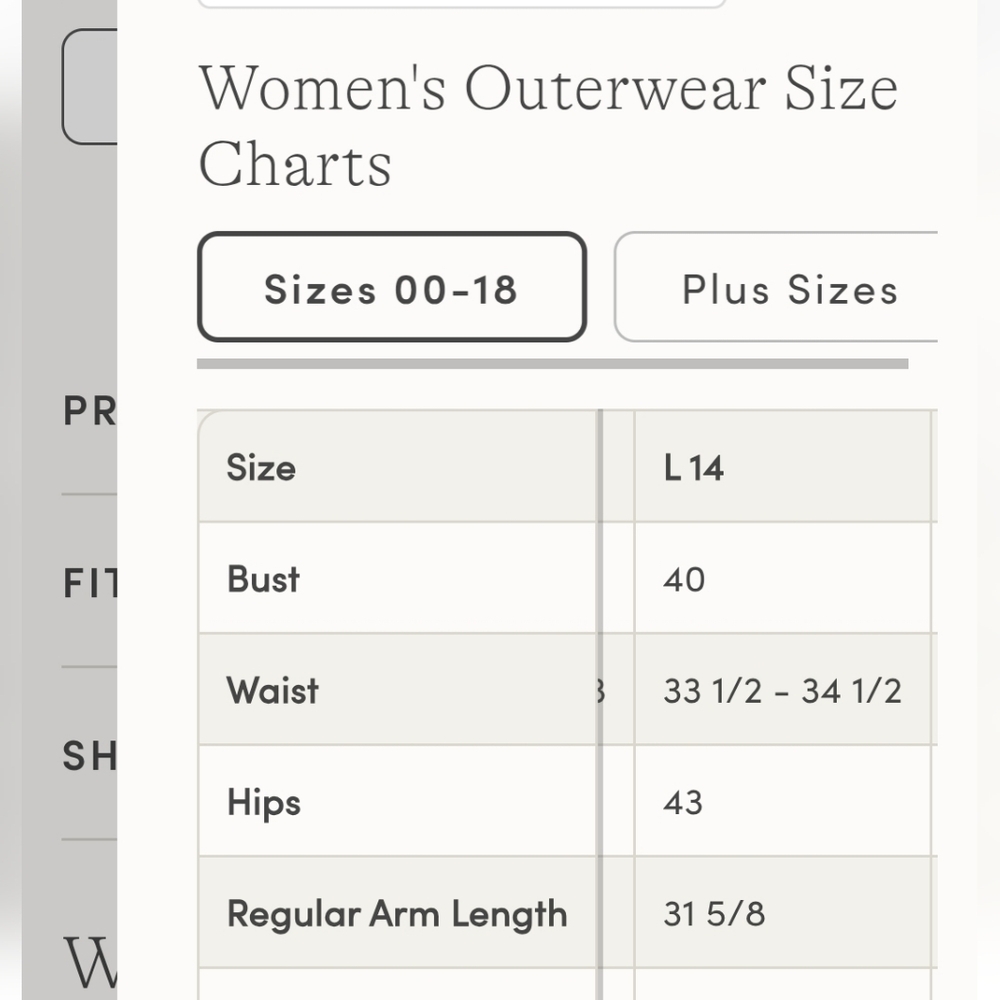Switch to the Plus Sizes tab
The image size is (1000, 1000).
click(x=776, y=287)
